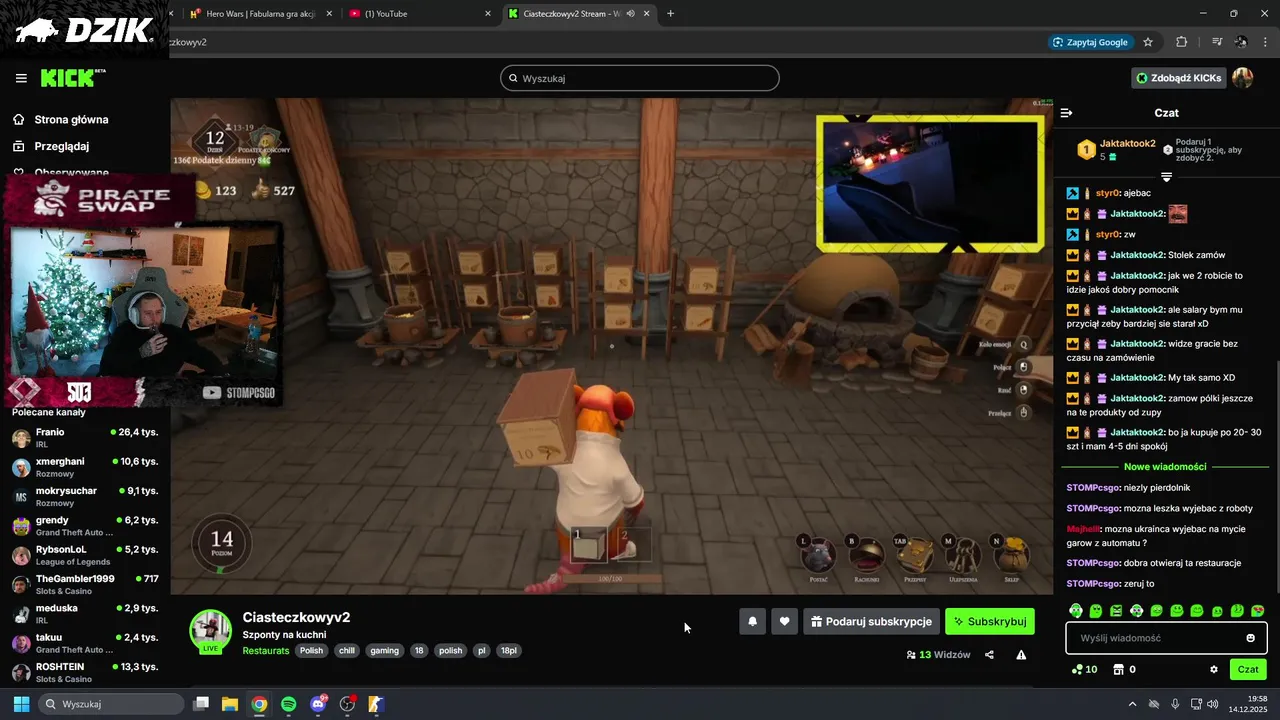Expand the chat leaderboard chevron
The width and height of the screenshot is (1280, 720).
[x=1166, y=176]
